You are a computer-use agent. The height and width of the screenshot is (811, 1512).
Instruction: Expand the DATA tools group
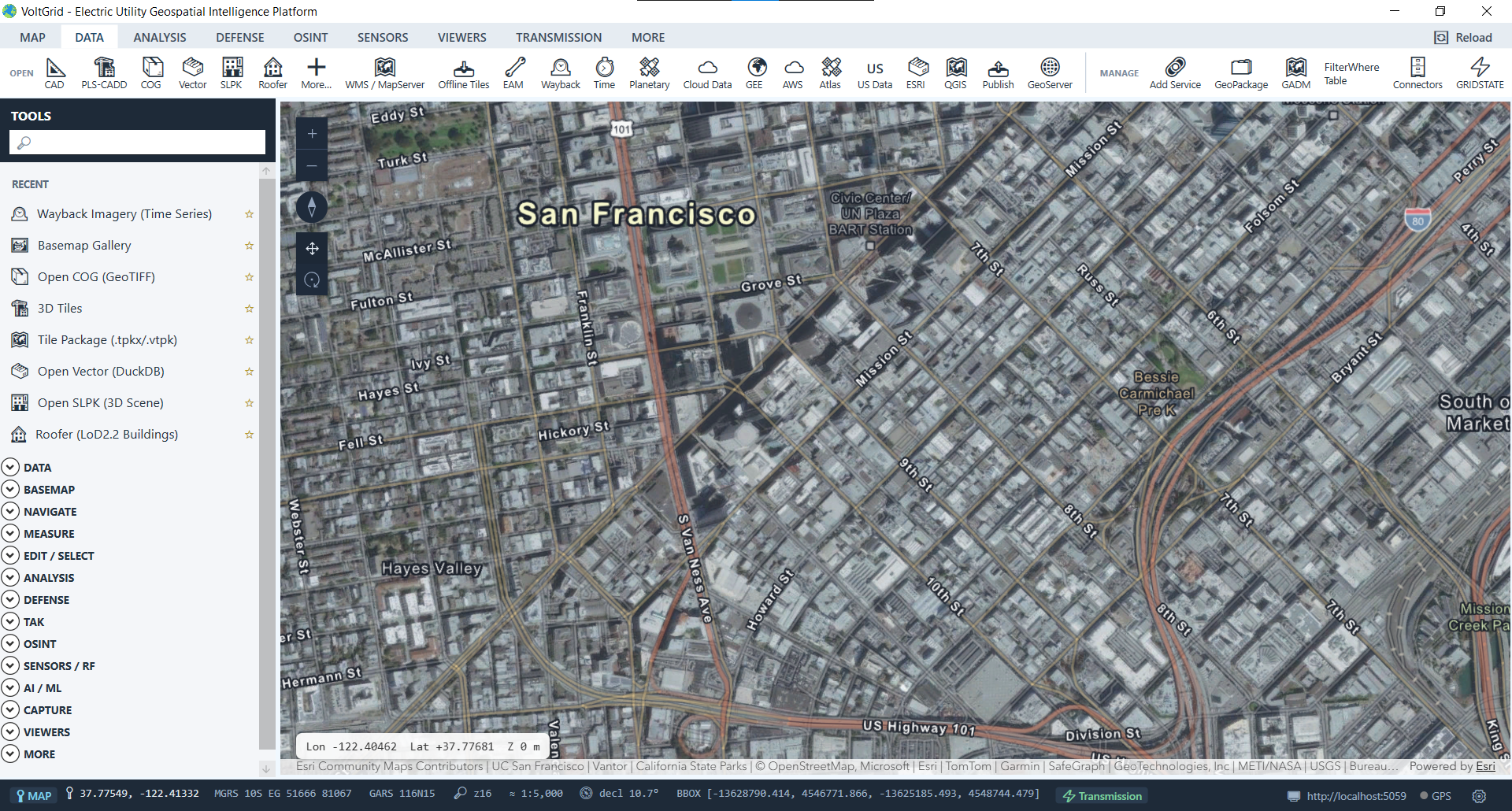[x=10, y=467]
